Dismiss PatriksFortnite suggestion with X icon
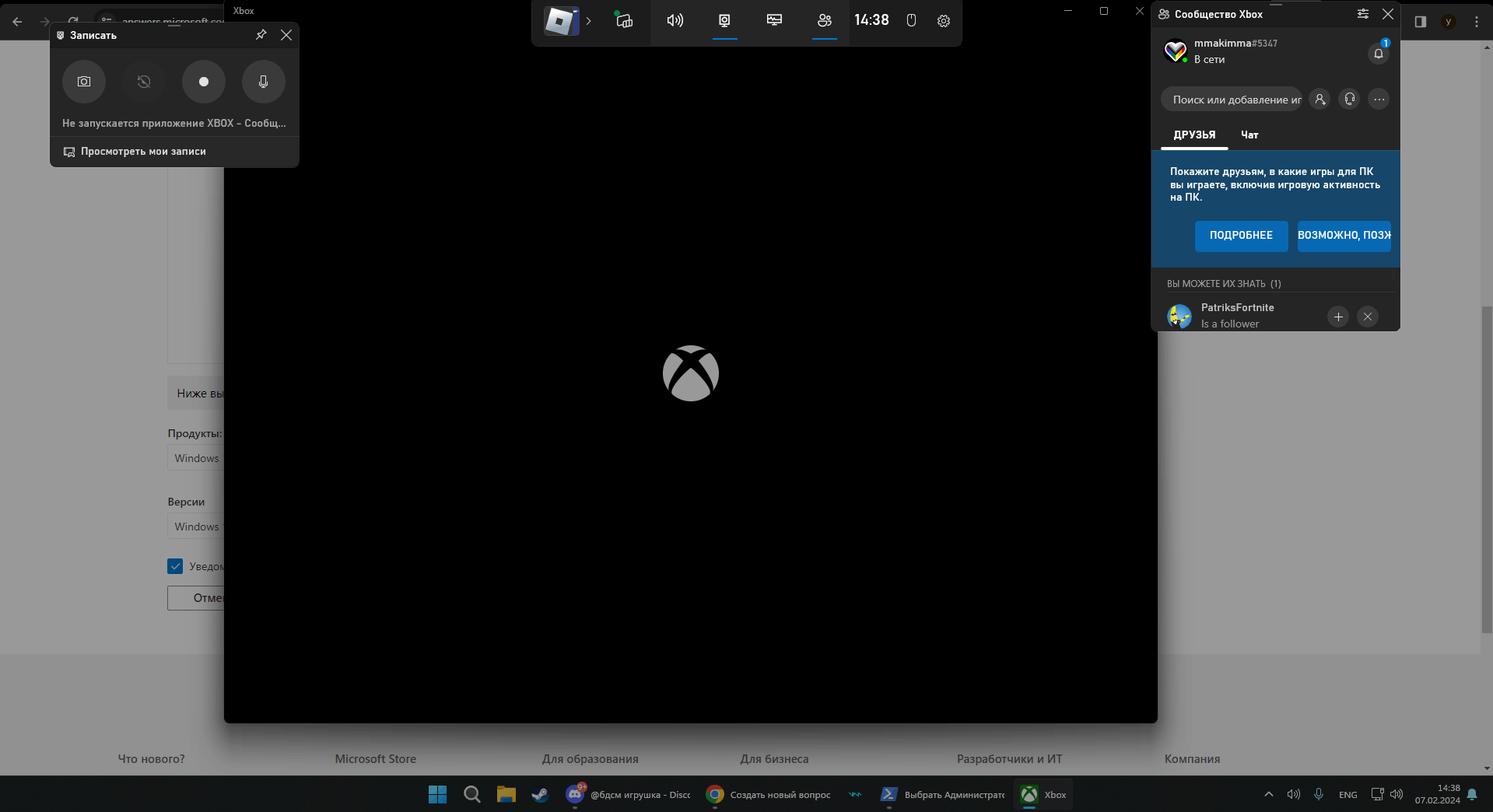The height and width of the screenshot is (812, 1493). [1368, 317]
